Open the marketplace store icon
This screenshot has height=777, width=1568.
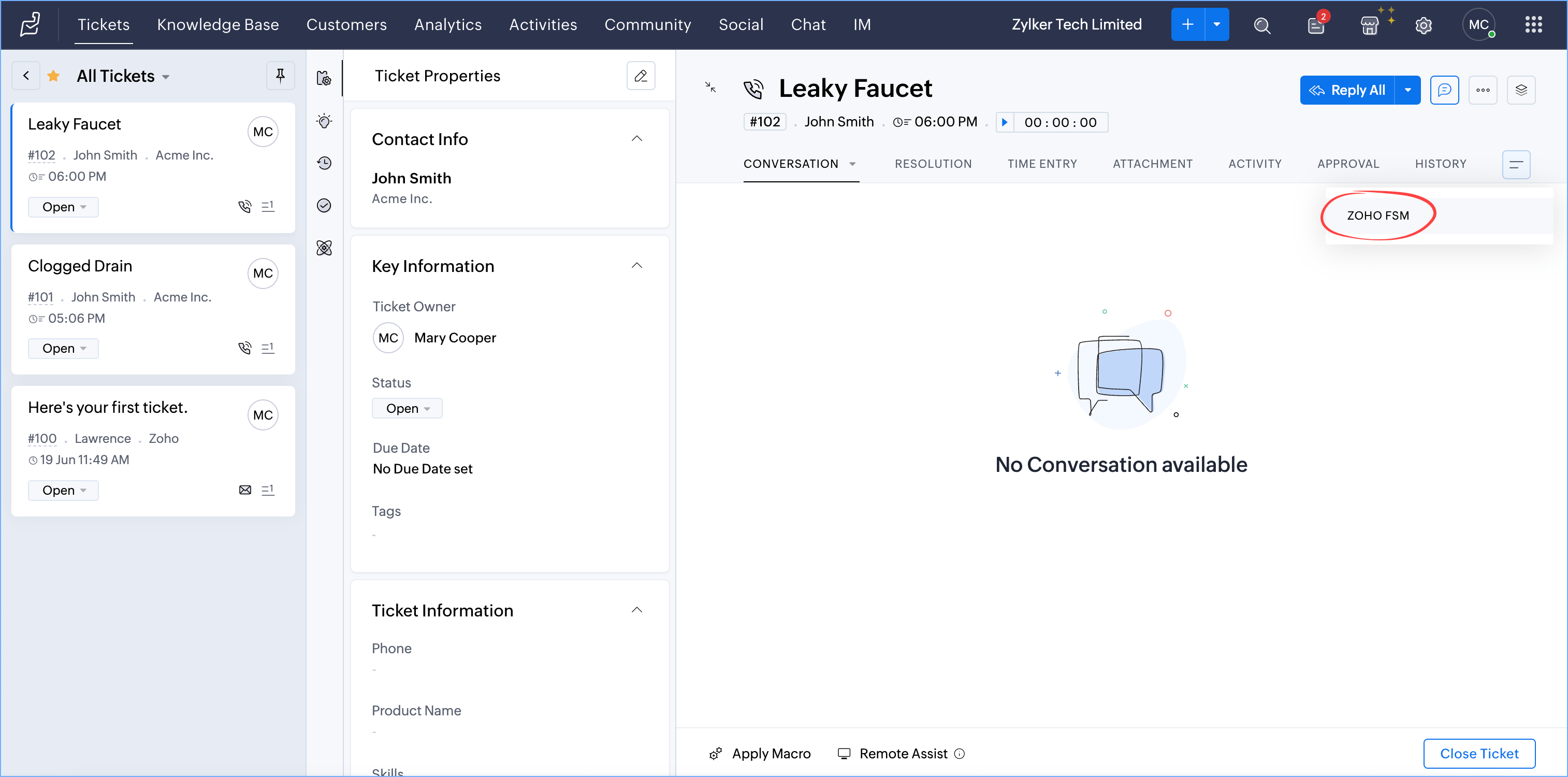point(1369,25)
